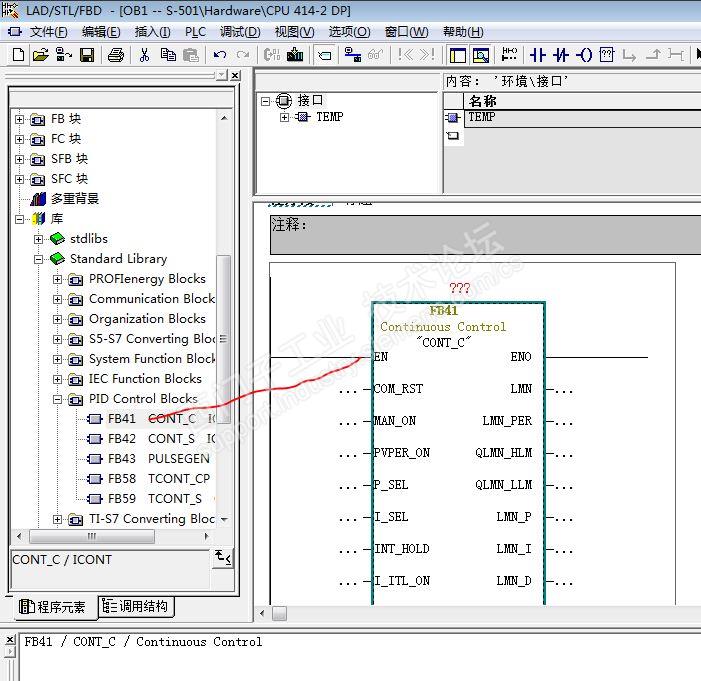The width and height of the screenshot is (701, 681).
Task: Expand the FB 块 tree node
Action: pos(19,119)
